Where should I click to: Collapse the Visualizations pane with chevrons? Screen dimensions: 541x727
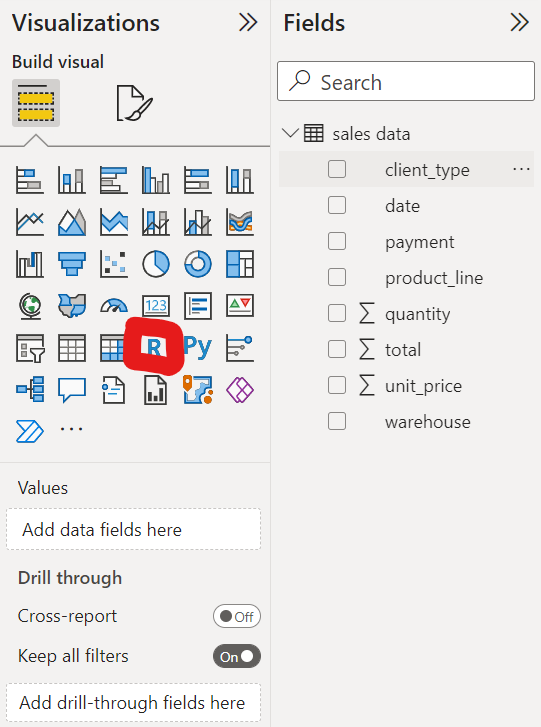(248, 22)
